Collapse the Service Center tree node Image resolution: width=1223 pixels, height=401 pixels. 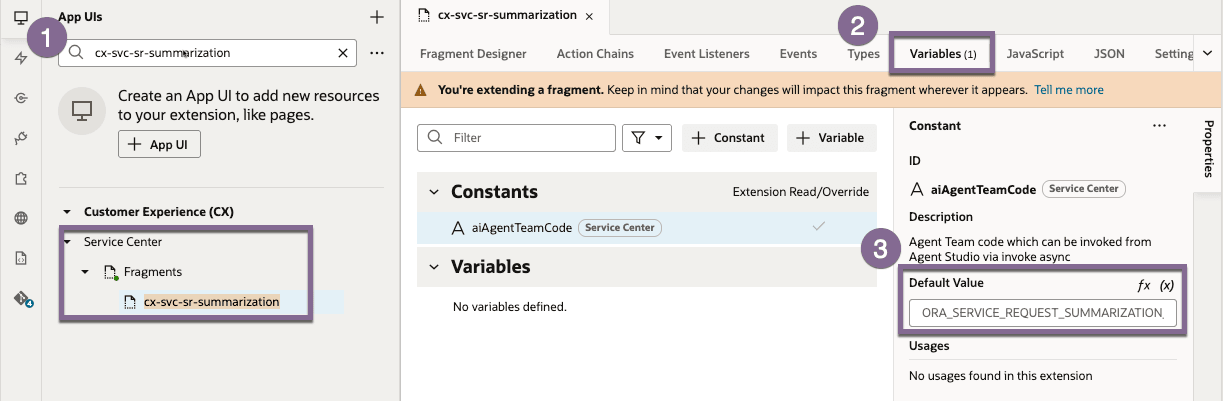pyautogui.click(x=67, y=242)
